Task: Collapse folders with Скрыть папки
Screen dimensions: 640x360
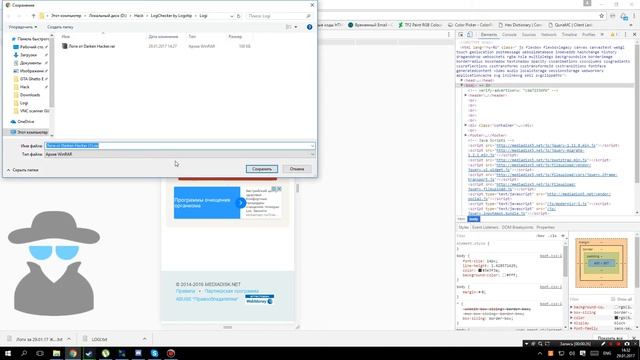Action: (x=23, y=170)
